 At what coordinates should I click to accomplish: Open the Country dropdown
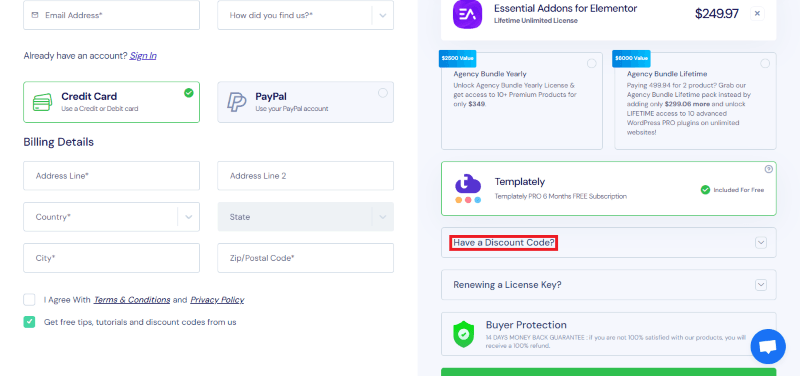point(111,217)
